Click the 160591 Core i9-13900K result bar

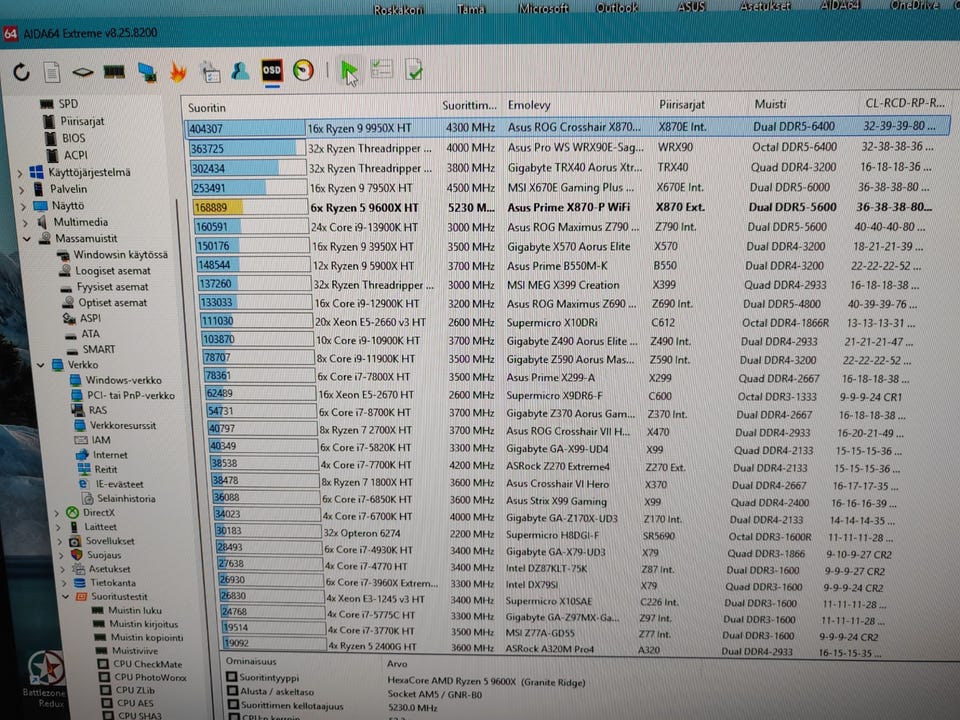(x=251, y=227)
